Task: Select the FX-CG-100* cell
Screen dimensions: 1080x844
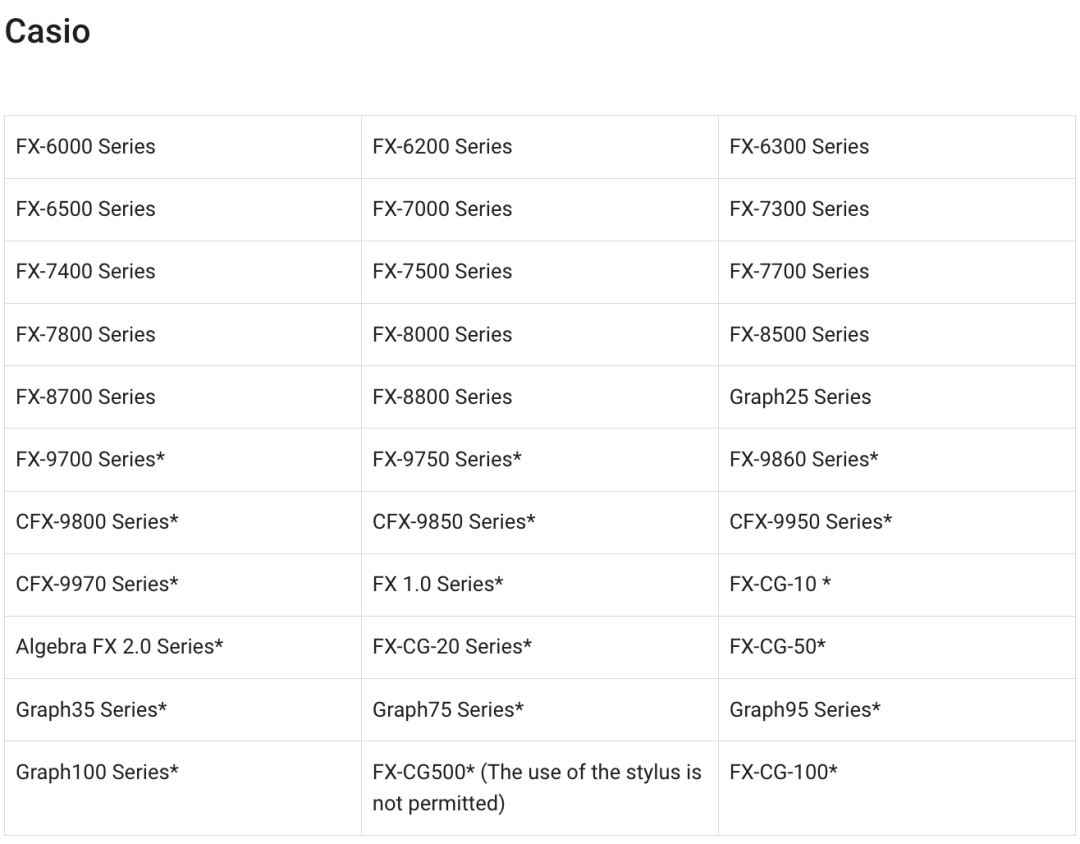Action: point(782,772)
